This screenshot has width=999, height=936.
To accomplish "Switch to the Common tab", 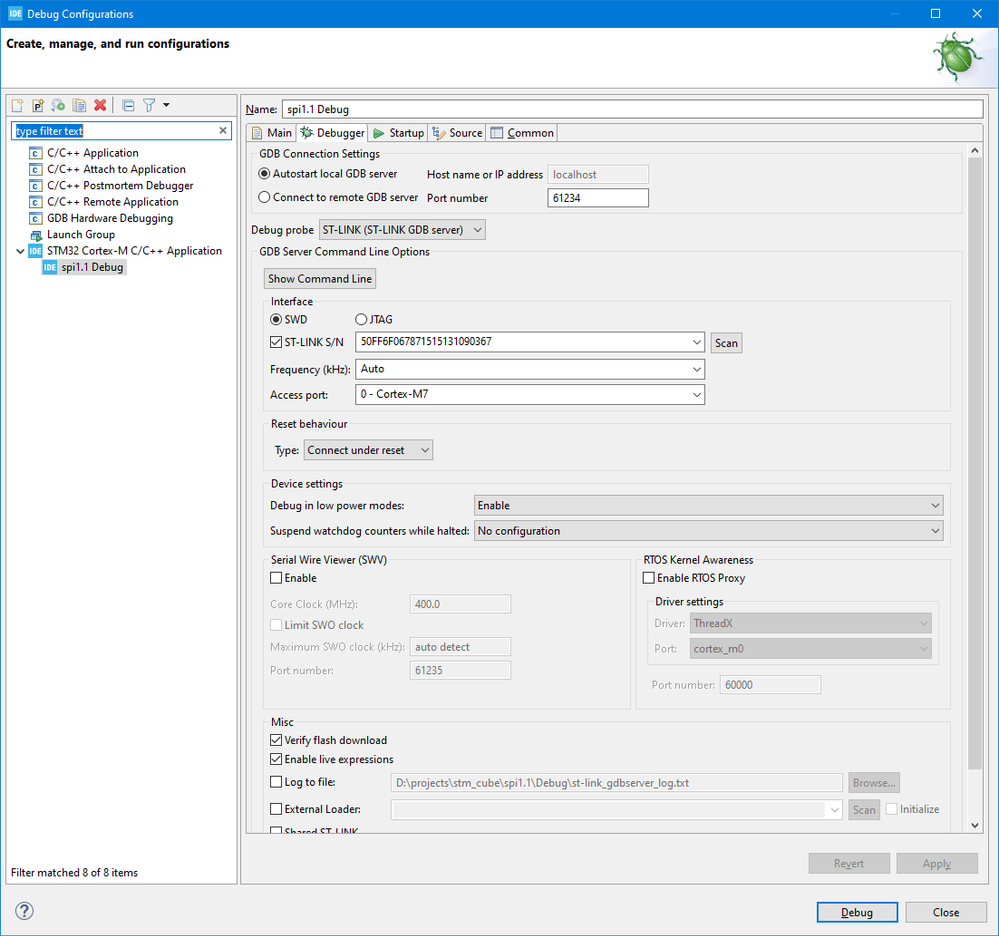I will click(522, 133).
